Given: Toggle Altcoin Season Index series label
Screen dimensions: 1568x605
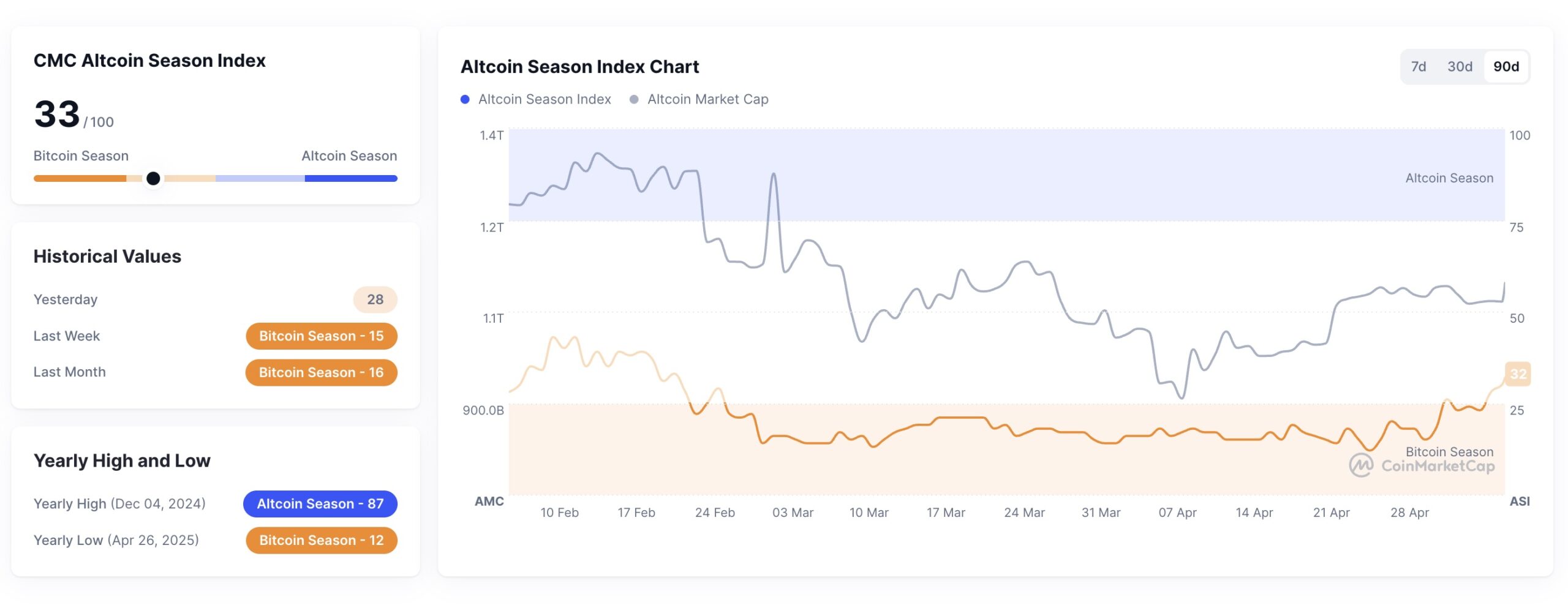Looking at the screenshot, I should tap(545, 99).
